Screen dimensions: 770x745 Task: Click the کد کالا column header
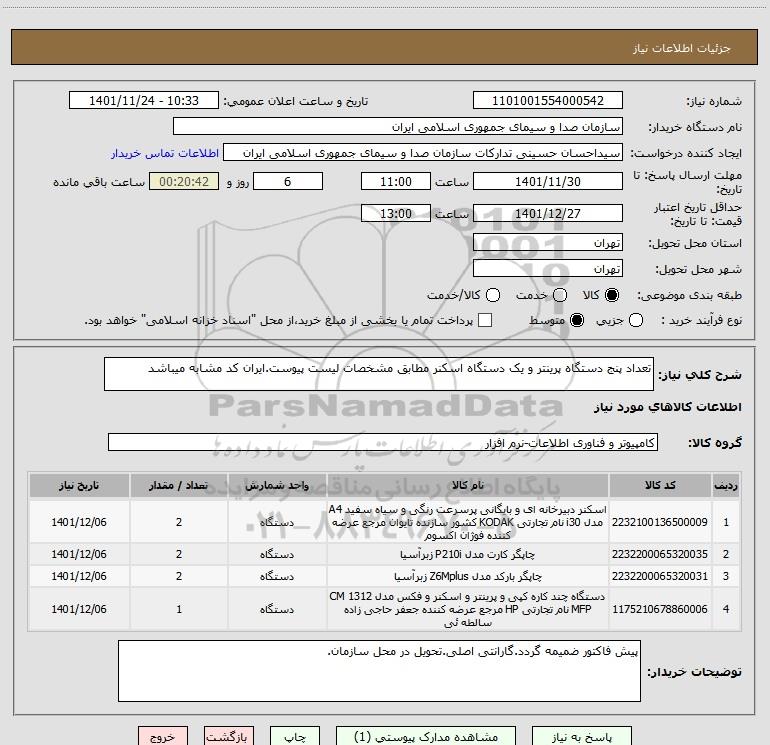coord(660,485)
